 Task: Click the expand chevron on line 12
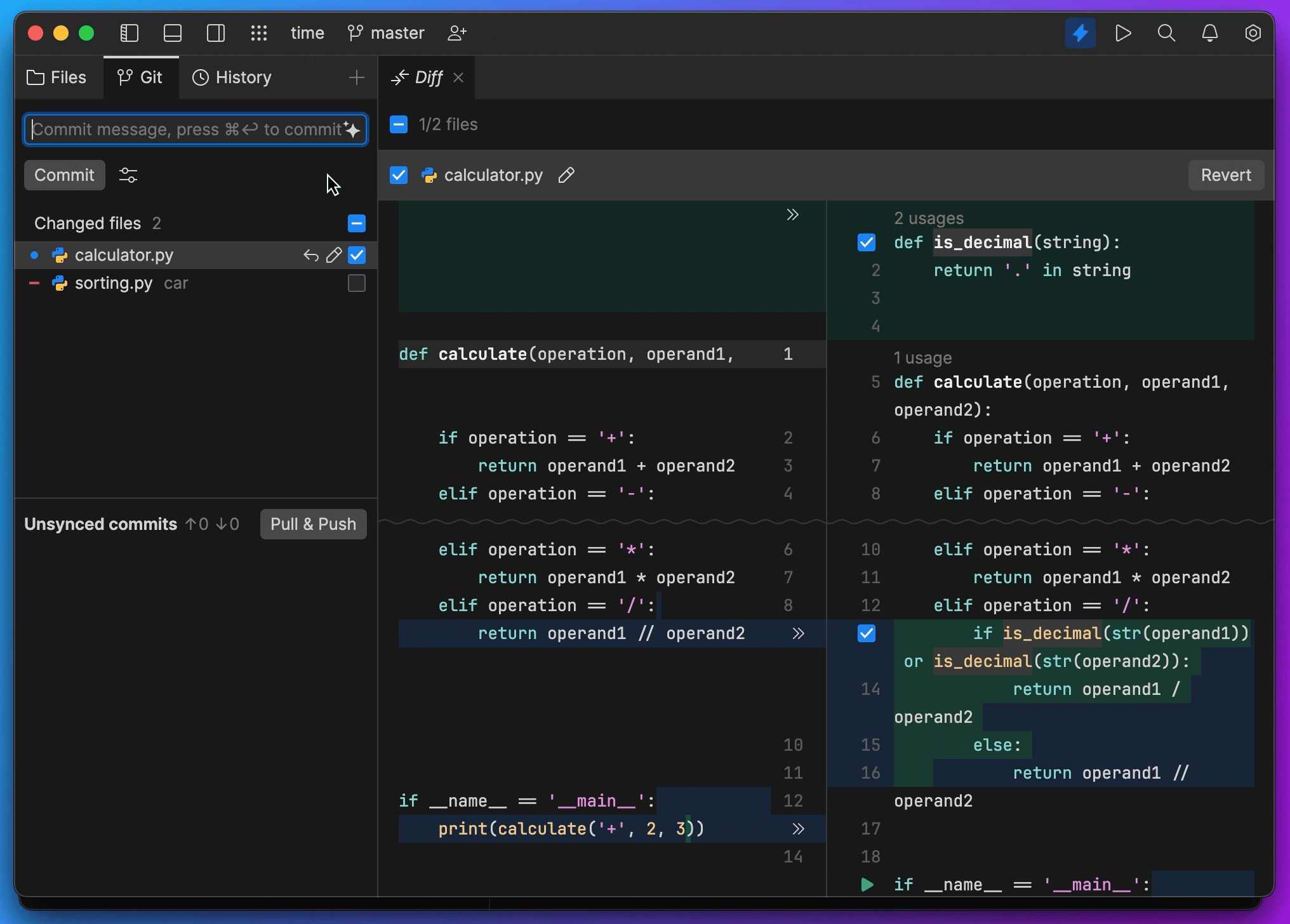pyautogui.click(x=795, y=828)
